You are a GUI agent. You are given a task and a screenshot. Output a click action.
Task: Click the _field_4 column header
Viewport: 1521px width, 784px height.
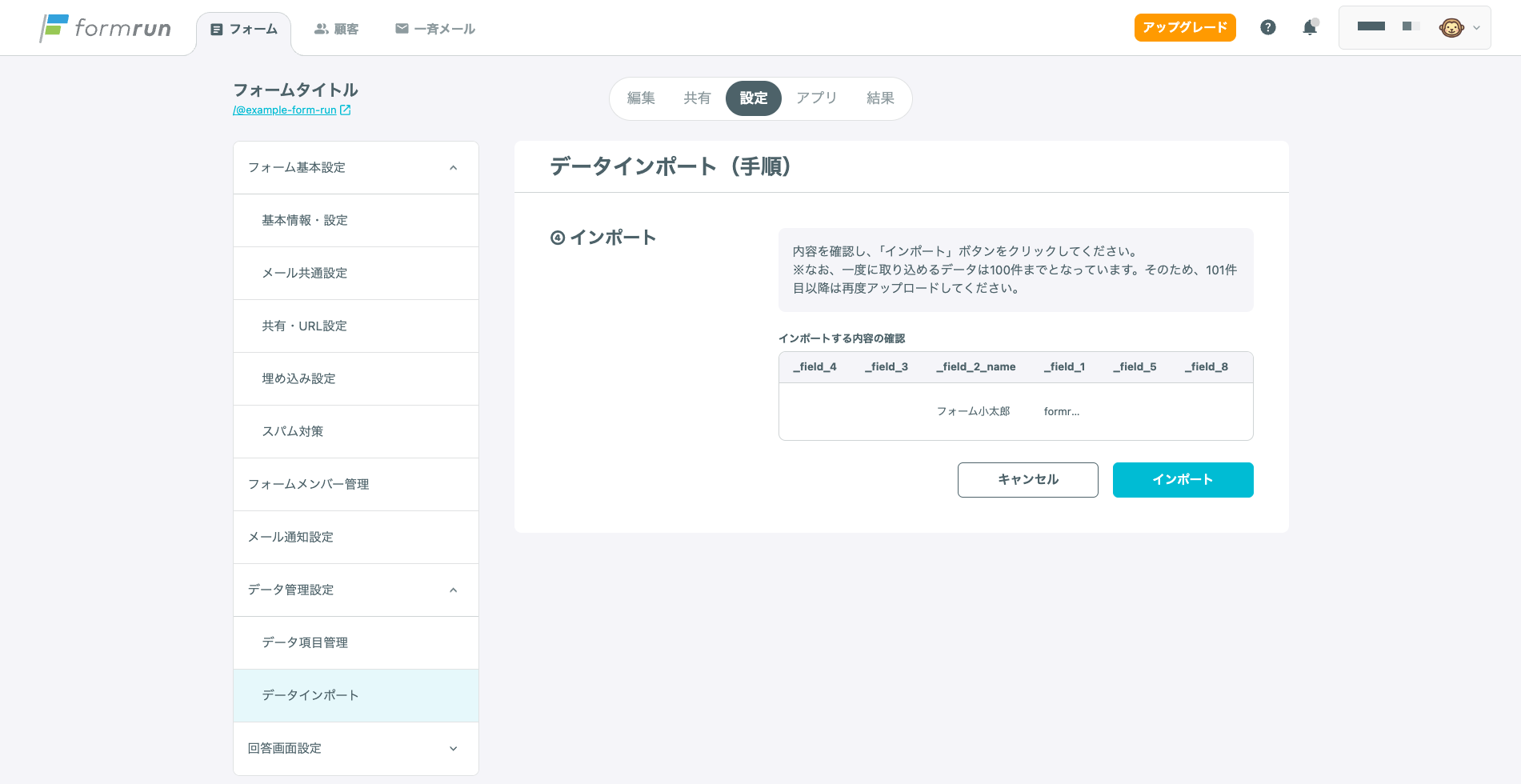[x=815, y=367]
